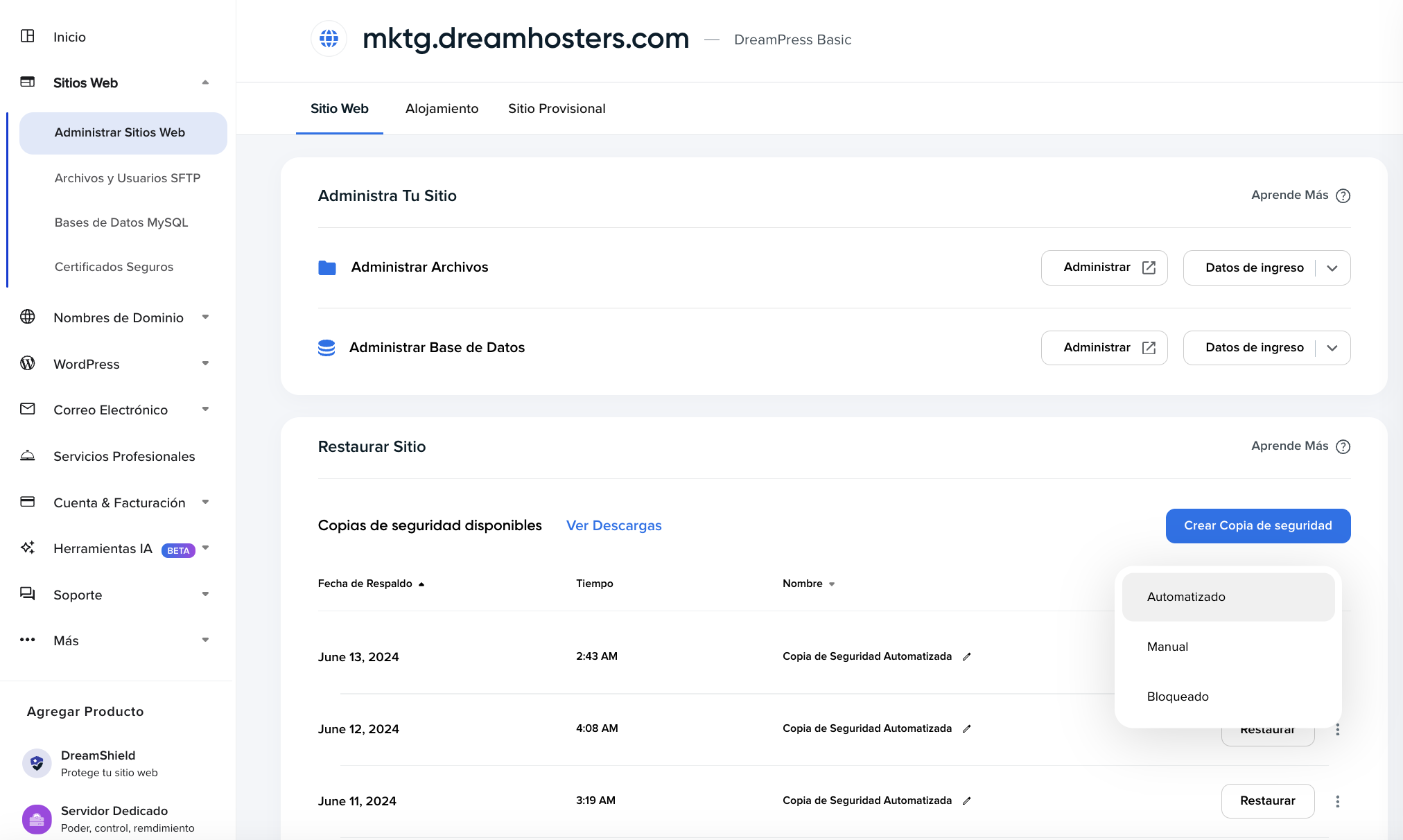Viewport: 1403px width, 840px height.
Task: Collapse the Sitios Web sidebar section
Action: click(205, 82)
